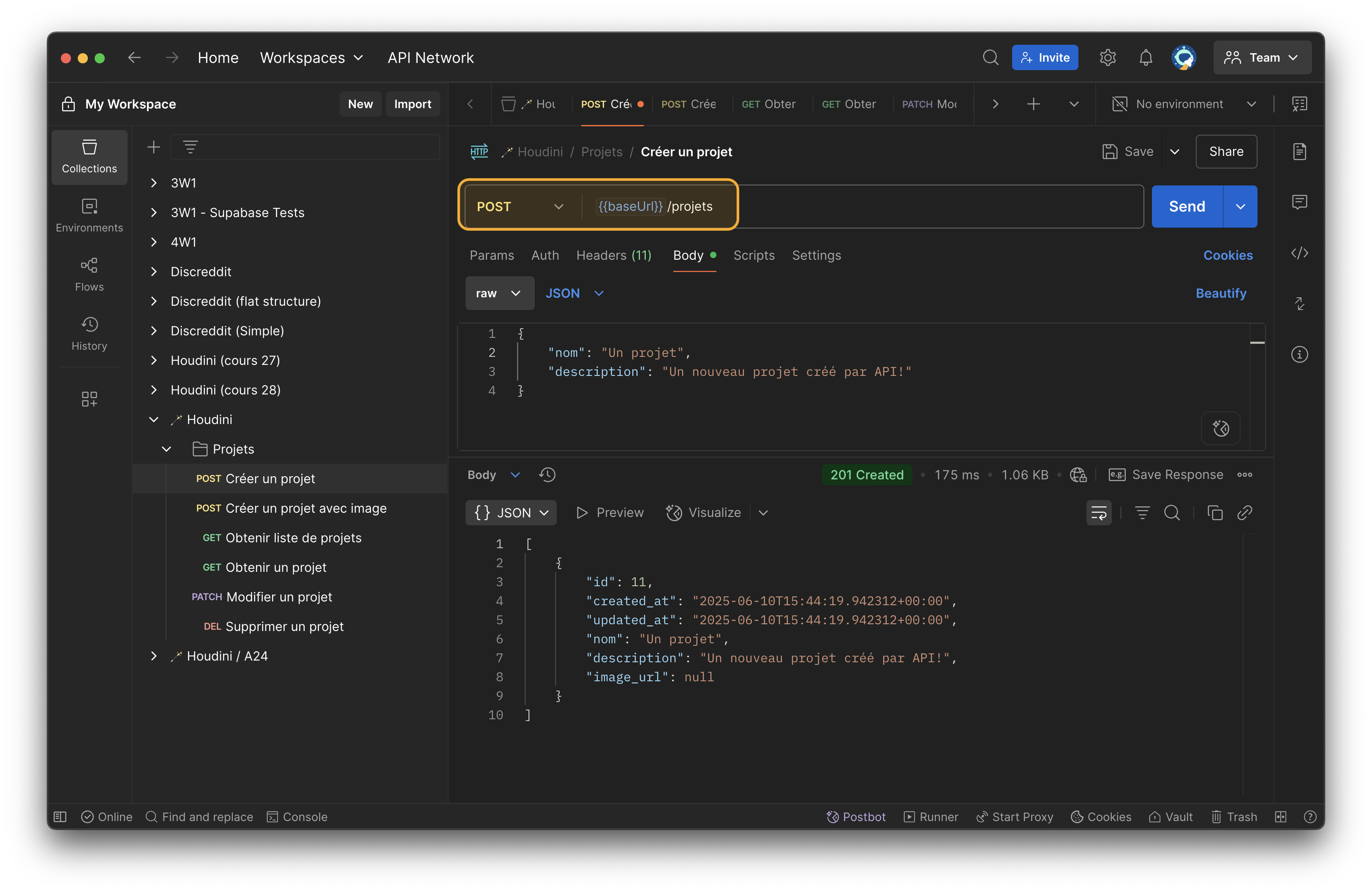Open the code snippet icon
Viewport: 1372px width, 892px height.
click(x=1299, y=253)
